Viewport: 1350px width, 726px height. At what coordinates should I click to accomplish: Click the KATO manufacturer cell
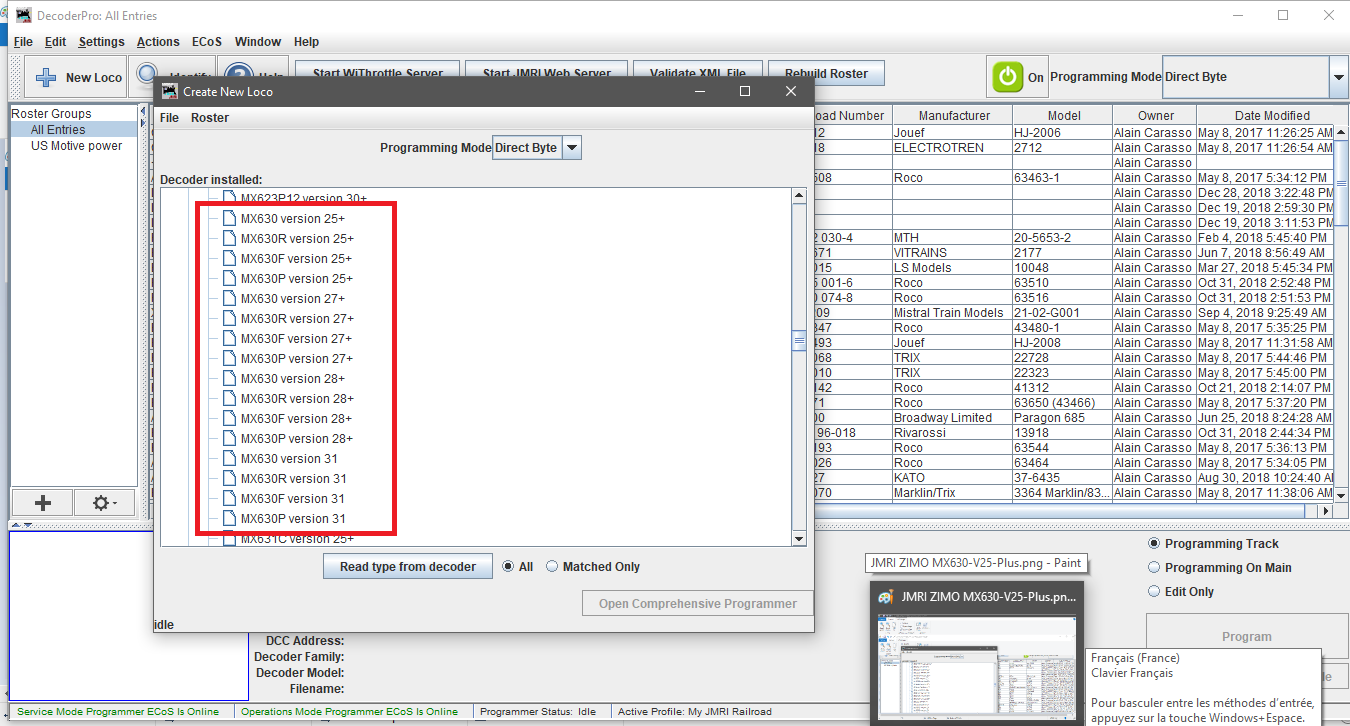point(952,478)
